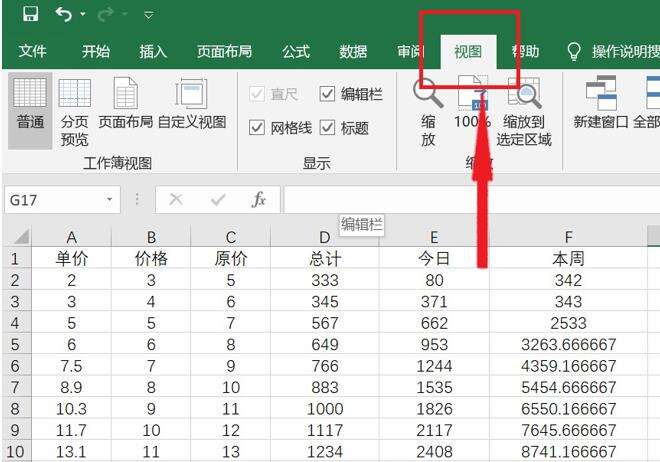Toggle the 标题 checkbox

327,127
